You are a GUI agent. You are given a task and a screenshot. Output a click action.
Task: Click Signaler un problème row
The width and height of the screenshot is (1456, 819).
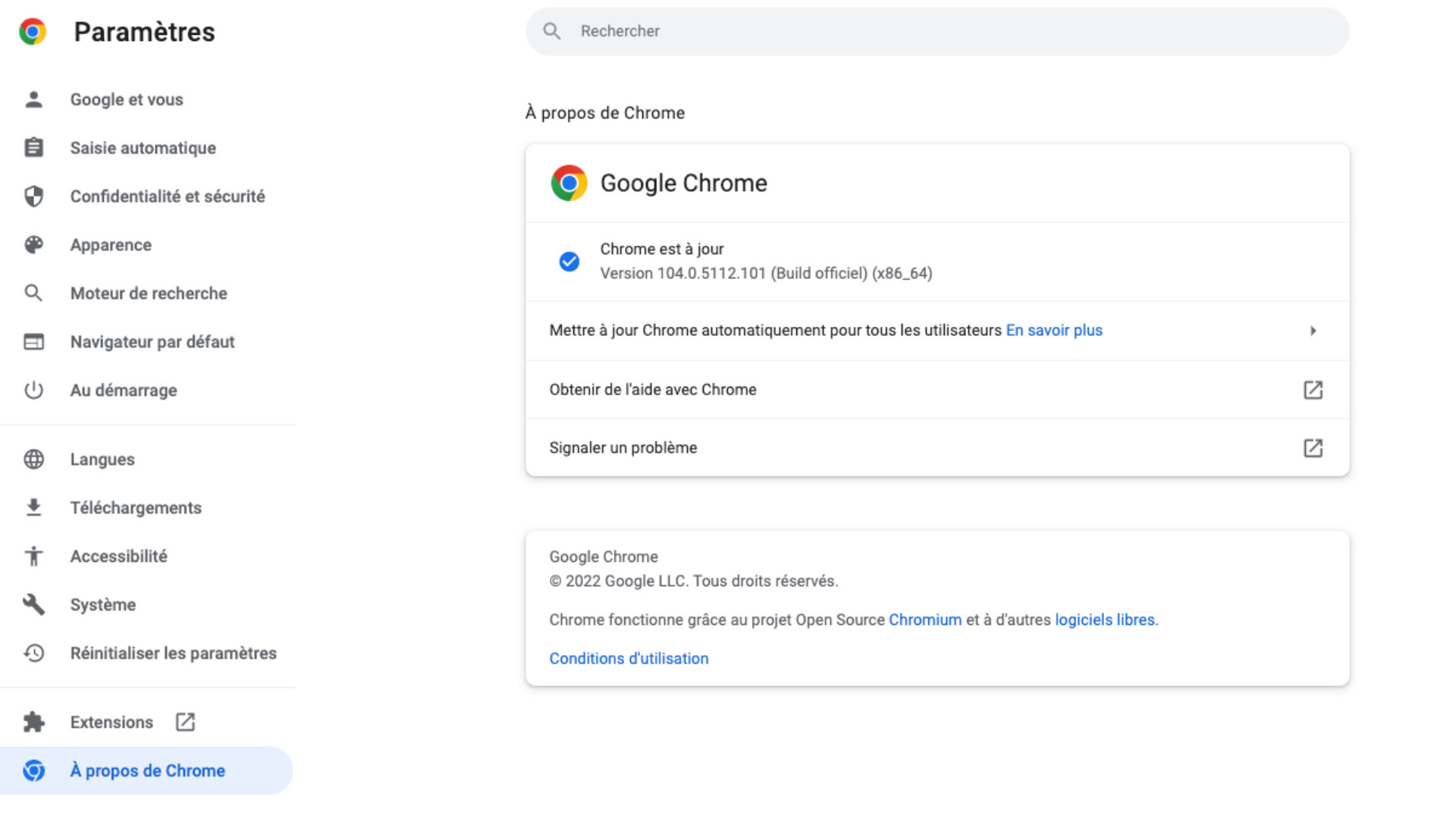tap(937, 448)
